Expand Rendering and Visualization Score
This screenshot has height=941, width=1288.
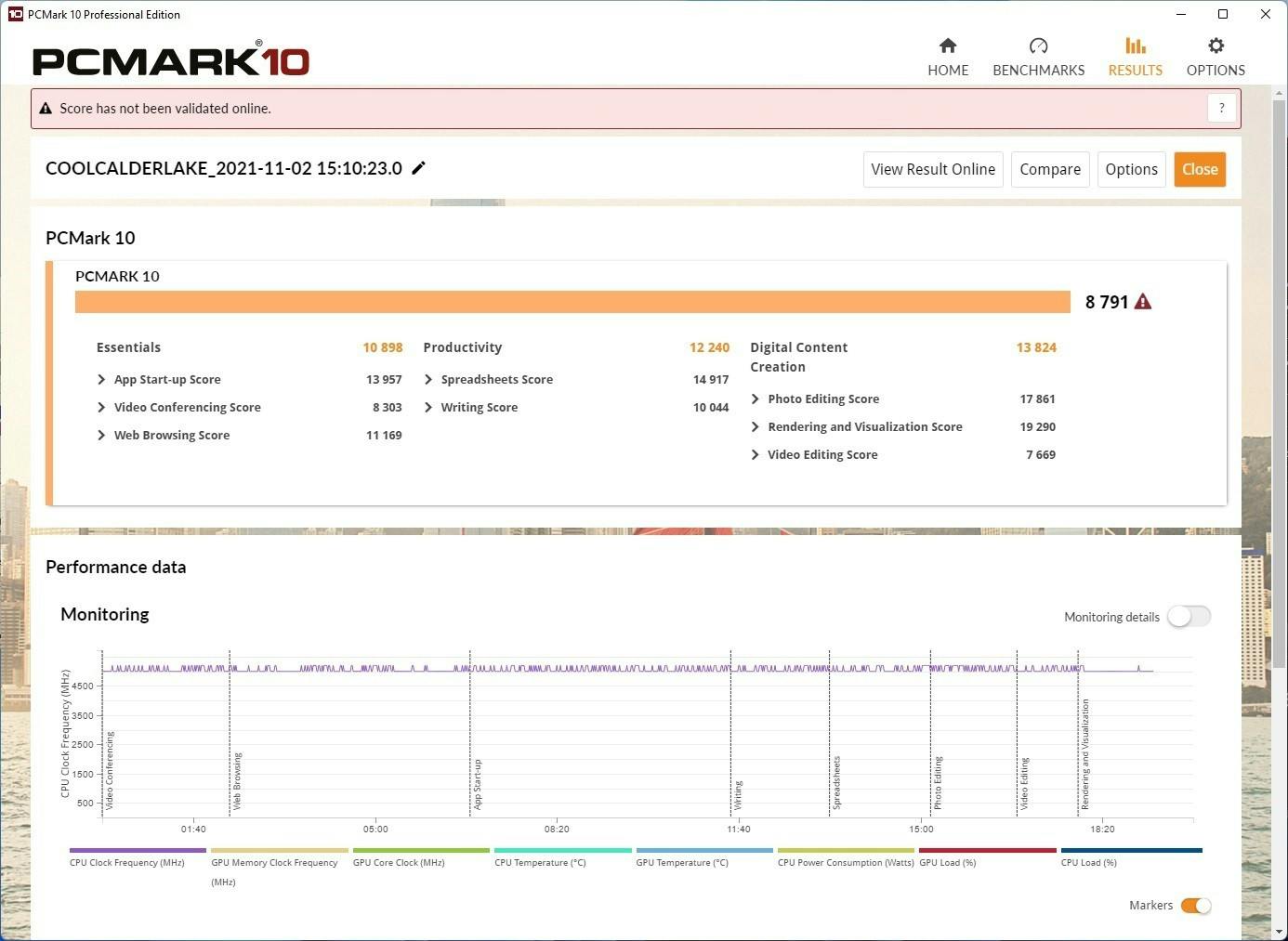[755, 427]
